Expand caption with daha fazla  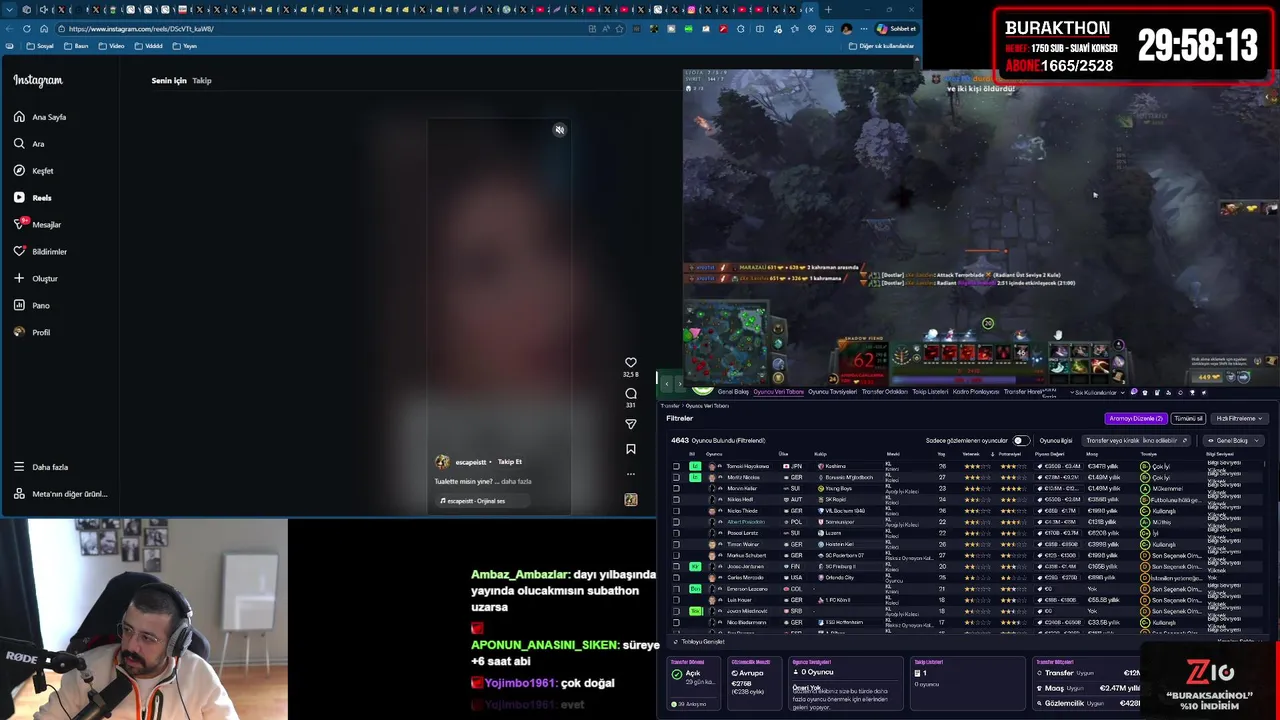(516, 482)
